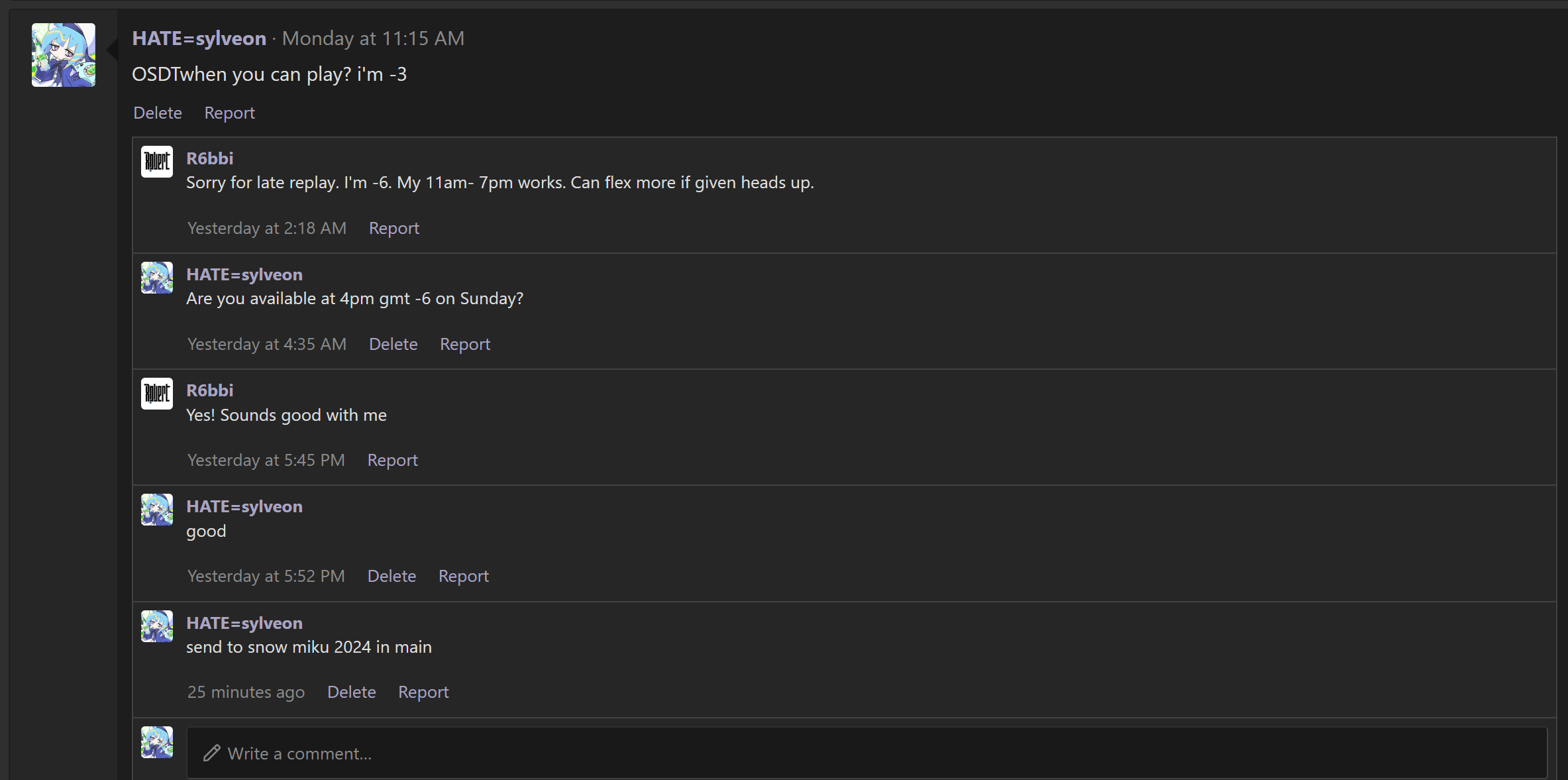Viewport: 1568px width, 780px height.
Task: Delete the main "OSDTwhen you can play" post
Action: coord(158,113)
